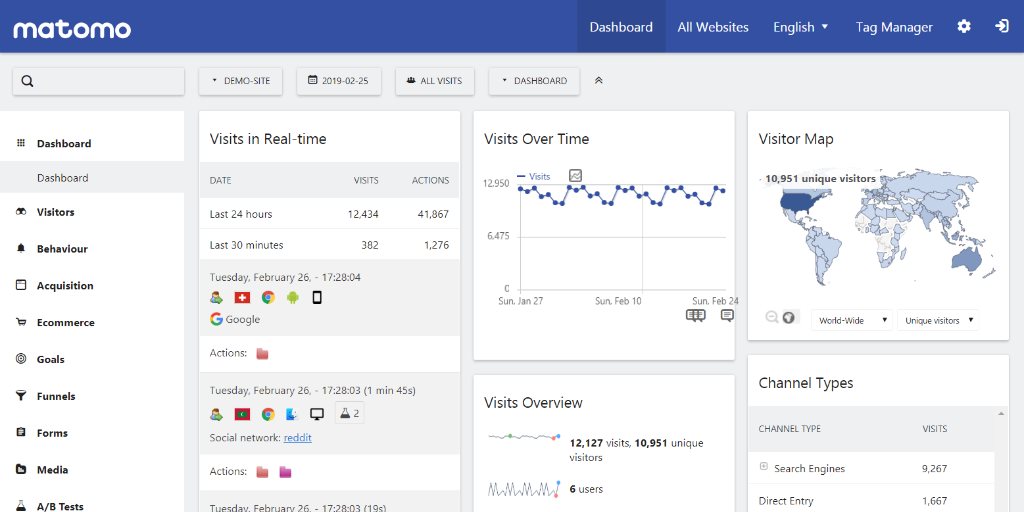
Task: Open the Unique visitors metric dropdown
Action: point(938,320)
